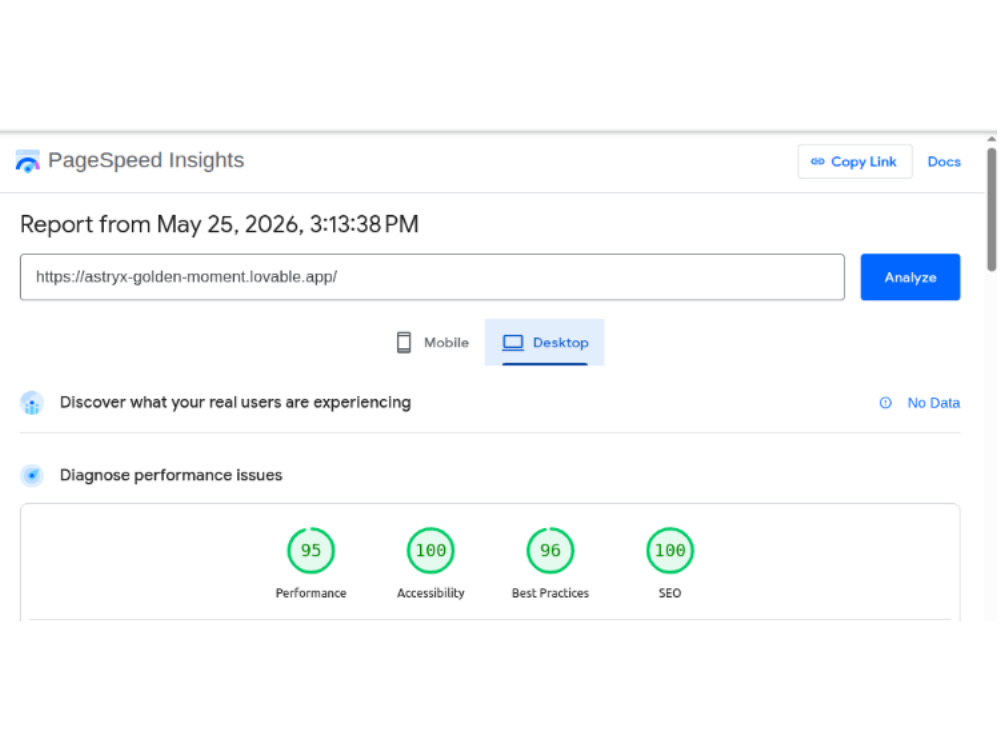Click the Best Practices label
Viewport: 1000px width, 750px height.
pyautogui.click(x=550, y=593)
